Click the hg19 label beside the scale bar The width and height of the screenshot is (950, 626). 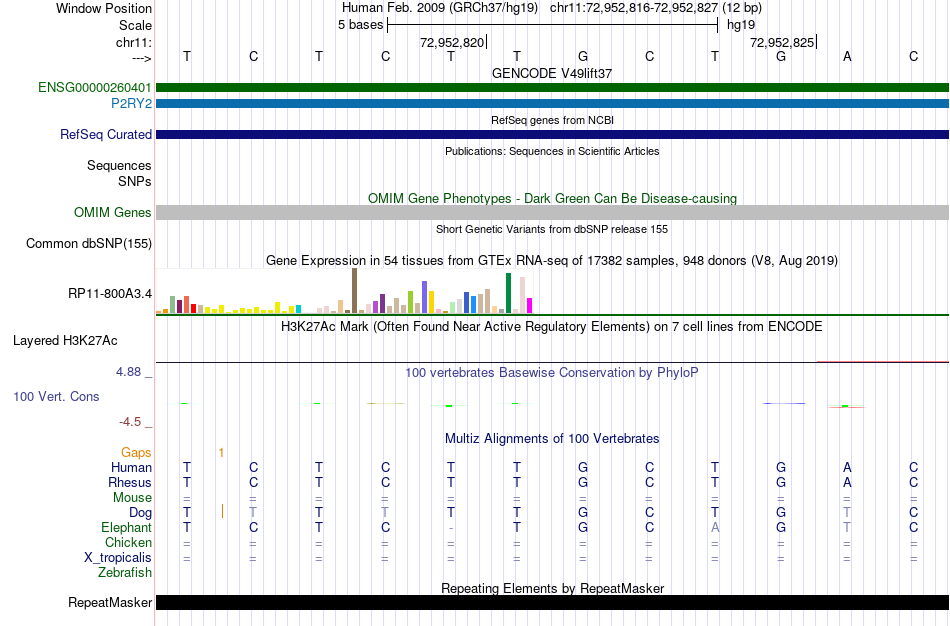[x=741, y=25]
